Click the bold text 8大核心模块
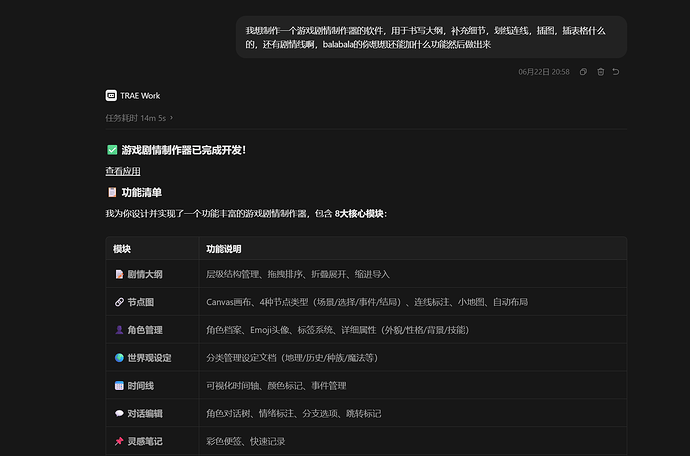The height and width of the screenshot is (456, 690). pyautogui.click(x=359, y=214)
